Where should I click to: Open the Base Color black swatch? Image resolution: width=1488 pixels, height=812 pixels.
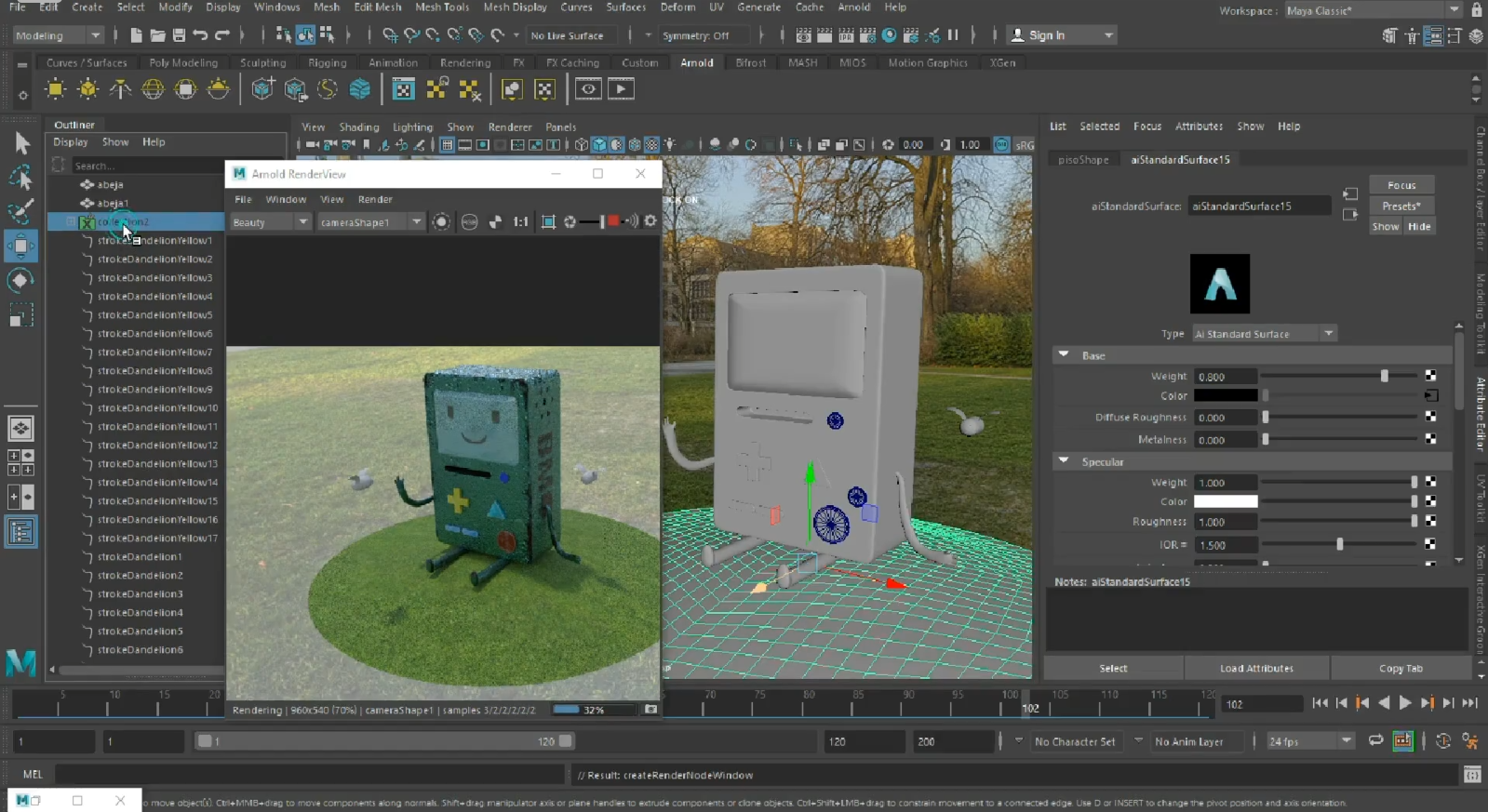coord(1226,395)
